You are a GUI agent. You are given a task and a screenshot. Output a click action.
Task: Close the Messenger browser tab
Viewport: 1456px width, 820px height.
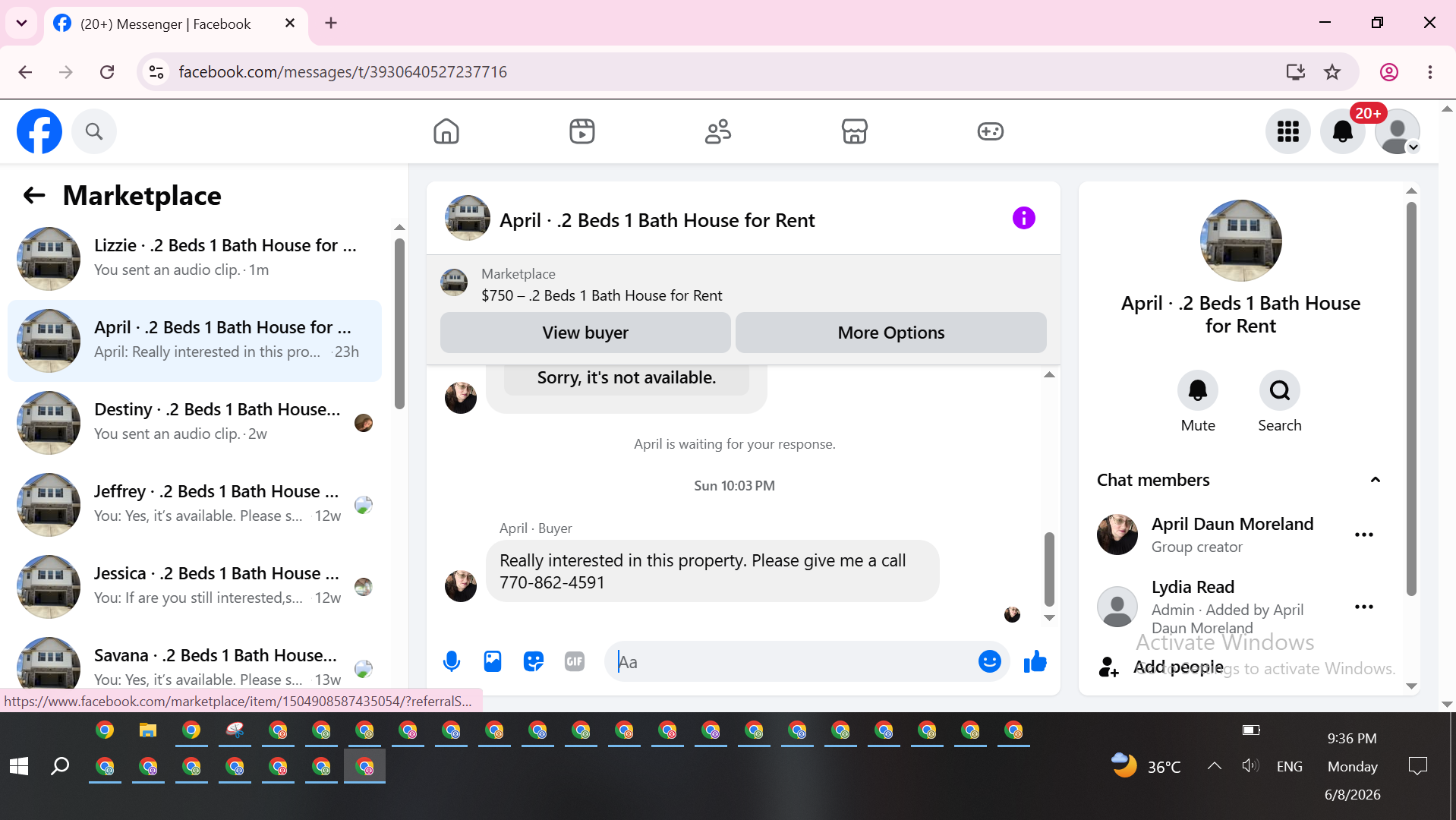[x=290, y=24]
